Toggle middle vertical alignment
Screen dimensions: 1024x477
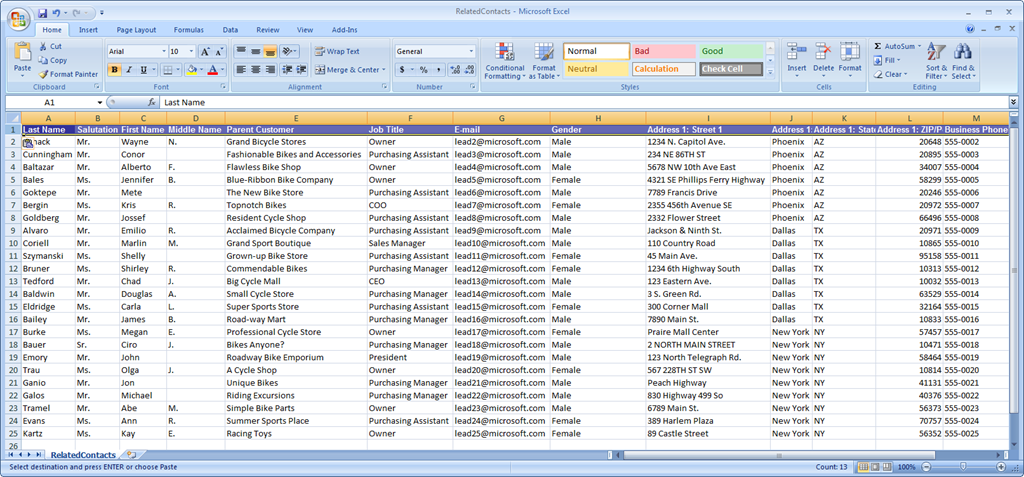(255, 52)
